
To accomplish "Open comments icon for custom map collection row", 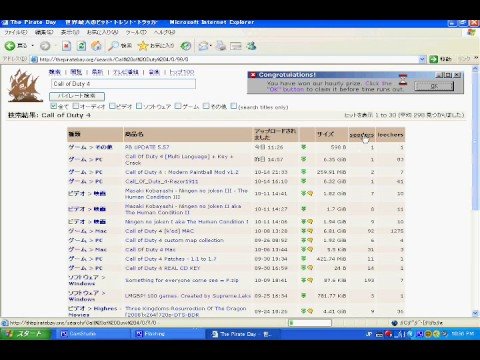I will click(310, 240).
